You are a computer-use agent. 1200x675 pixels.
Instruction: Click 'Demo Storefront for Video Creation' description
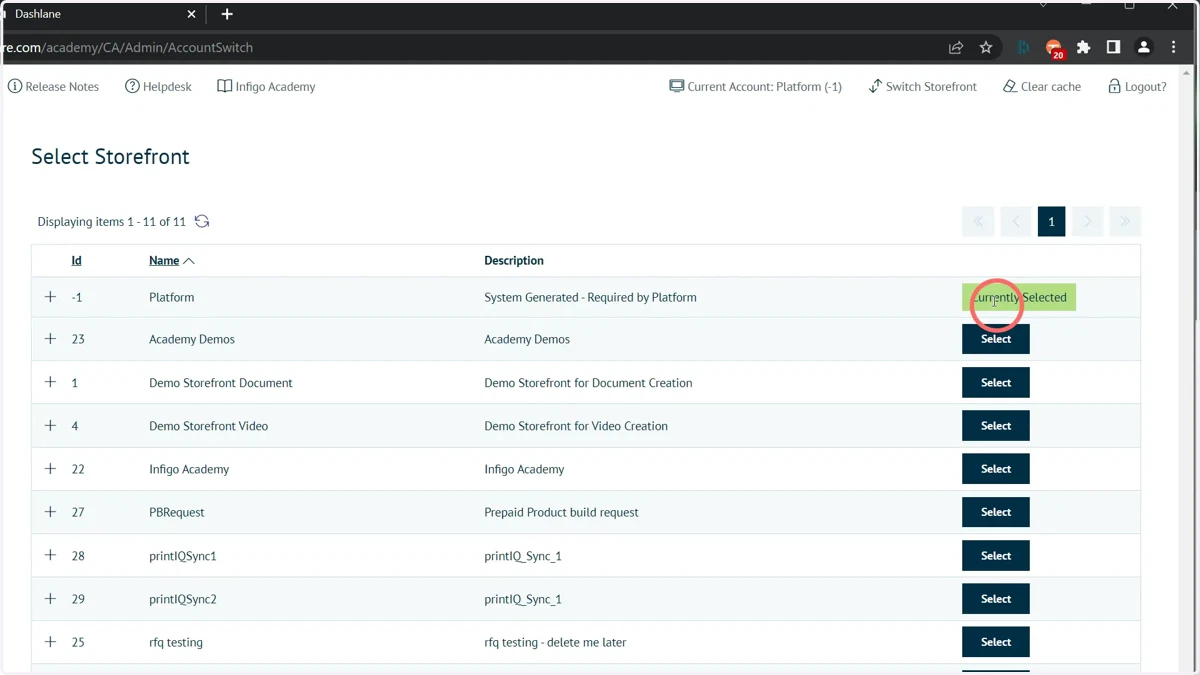point(576,426)
